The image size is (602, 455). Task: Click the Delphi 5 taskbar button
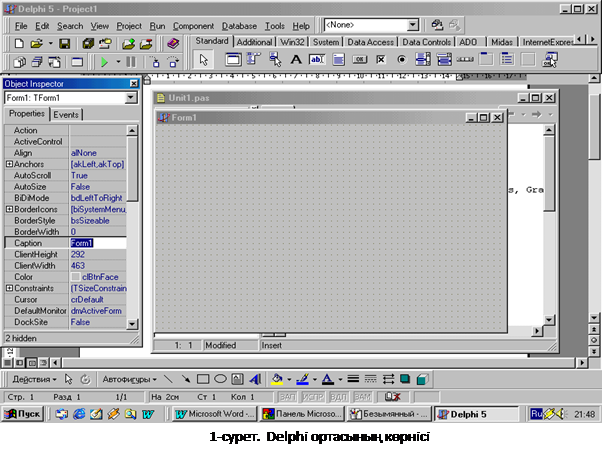476,414
